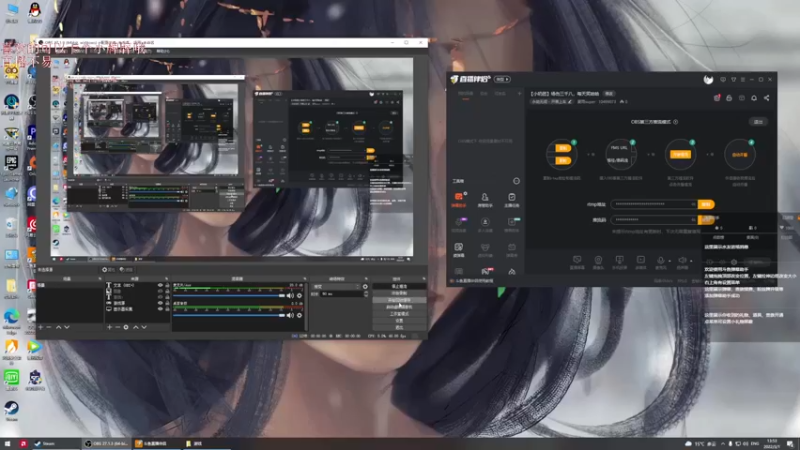Toggle visibility of 游戏源 source
Viewport: 800px width, 450px height.
pos(160,303)
